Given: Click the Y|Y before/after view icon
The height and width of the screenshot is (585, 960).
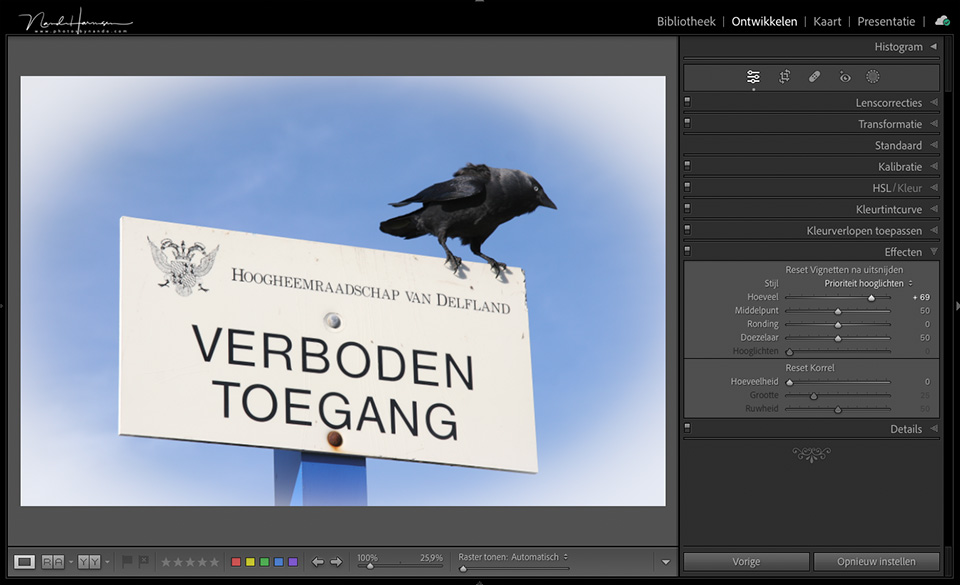Looking at the screenshot, I should 89,562.
